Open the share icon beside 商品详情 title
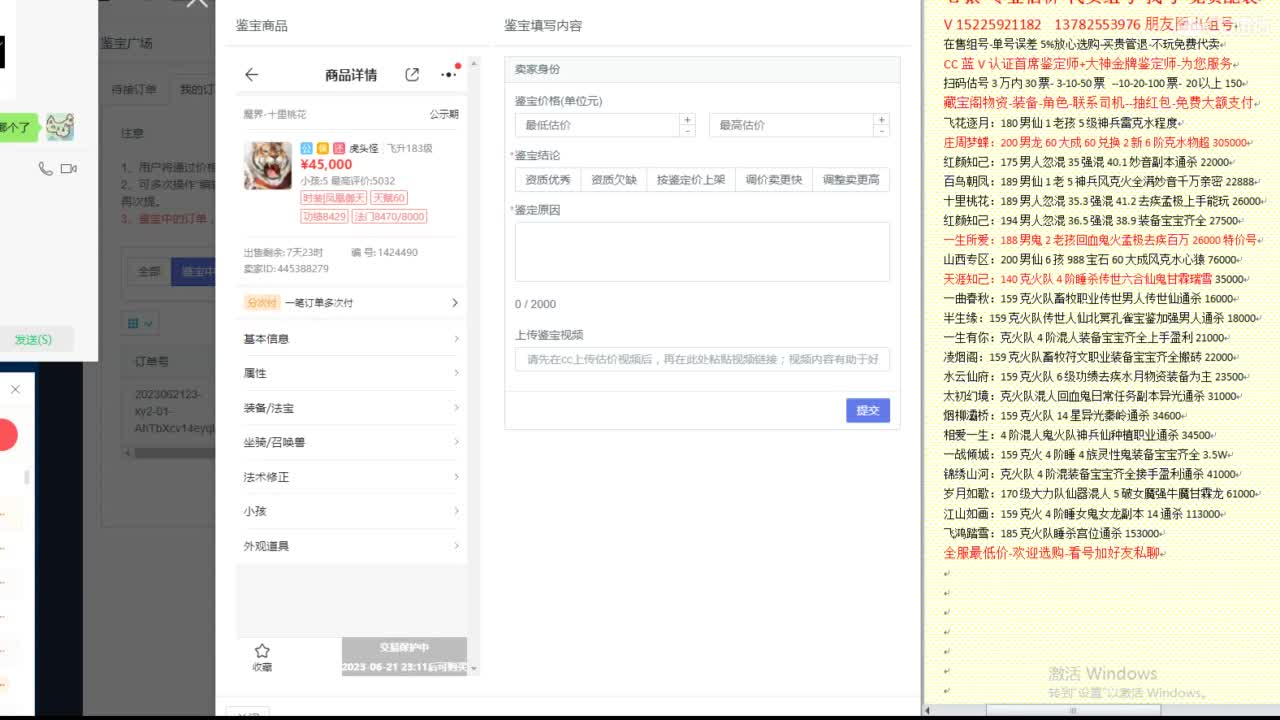This screenshot has width=1280, height=720. [412, 74]
